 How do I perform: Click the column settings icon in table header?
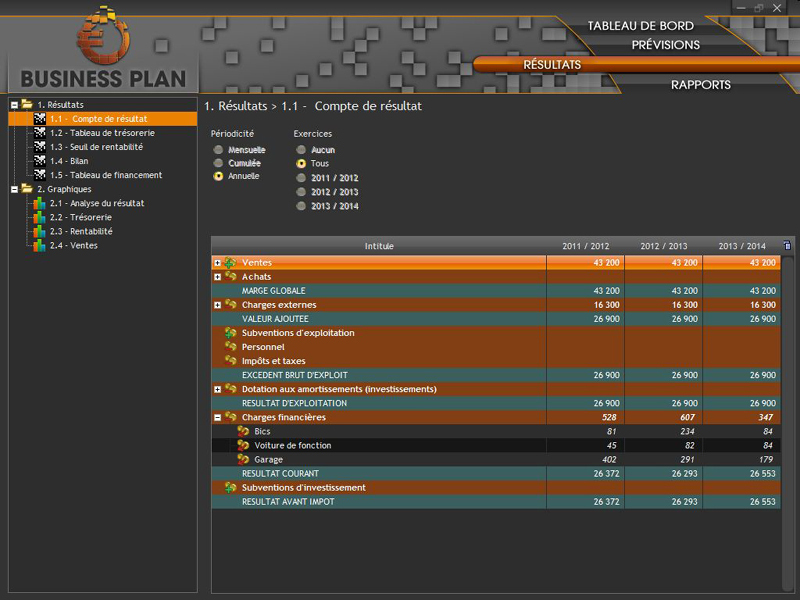[x=787, y=245]
